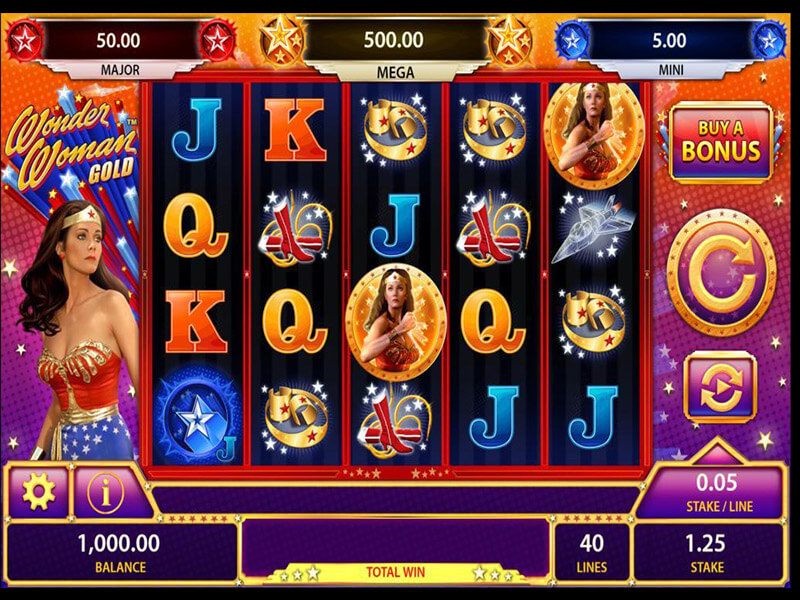The image size is (800, 600).
Task: Select the Major jackpot 50.00 banner
Action: click(x=120, y=48)
